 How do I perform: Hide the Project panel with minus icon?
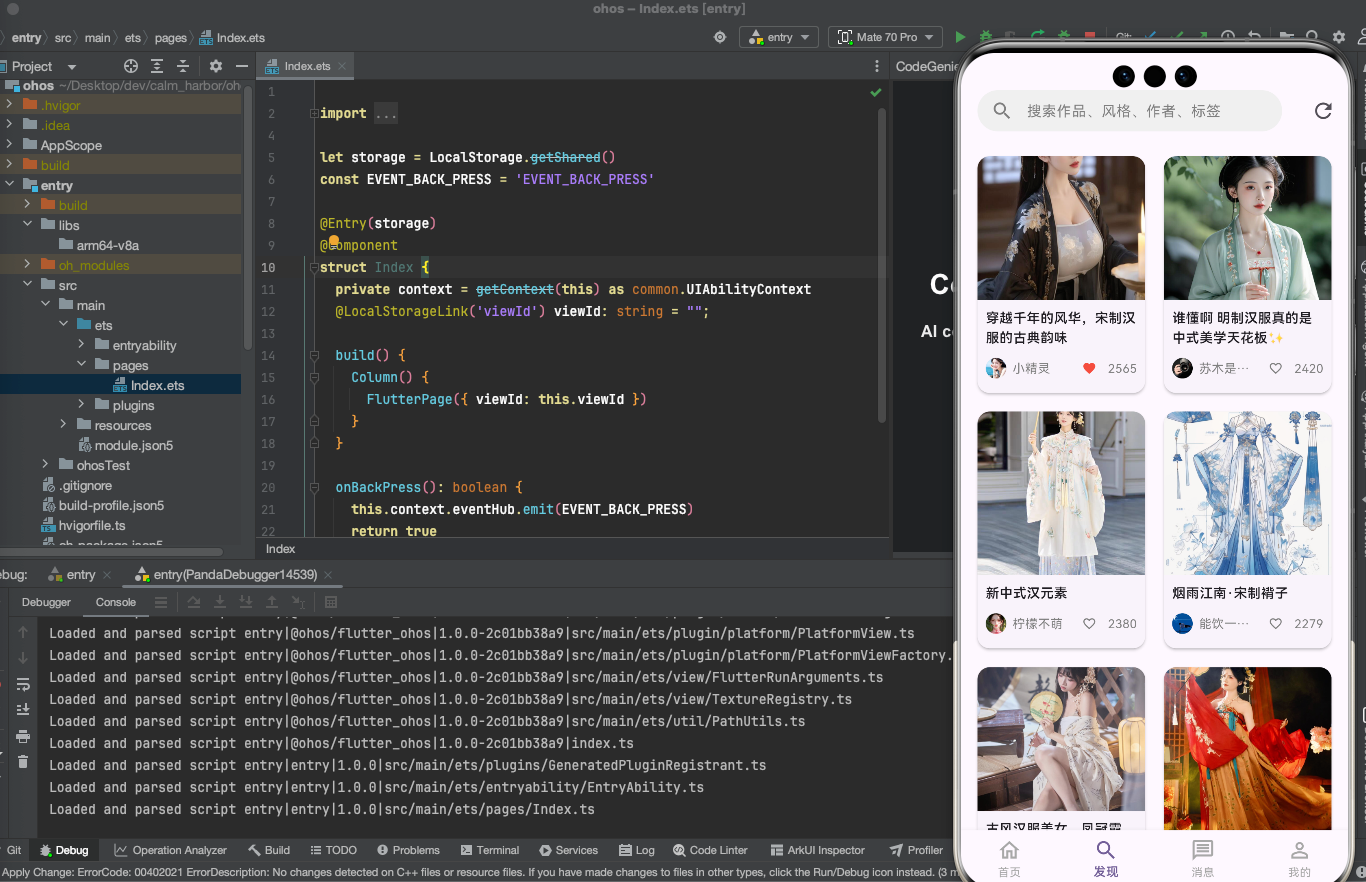pos(241,66)
